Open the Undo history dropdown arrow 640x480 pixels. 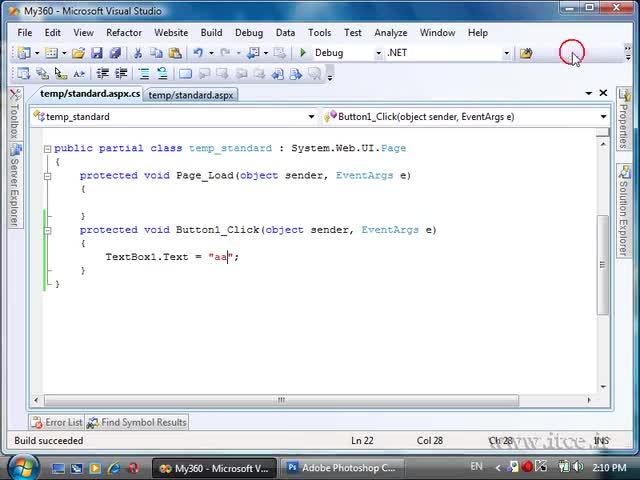(x=211, y=53)
